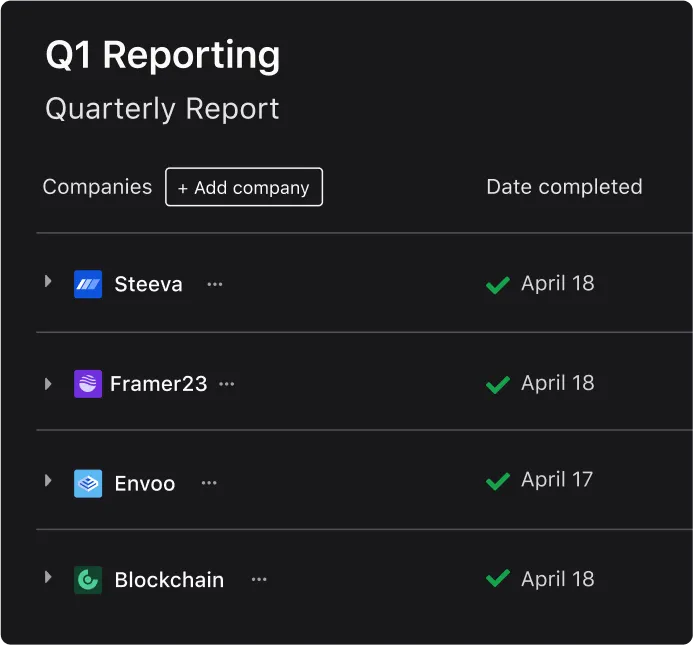Click the purple Framer23 company logo
Screen dimensions: 693x645
click(88, 384)
